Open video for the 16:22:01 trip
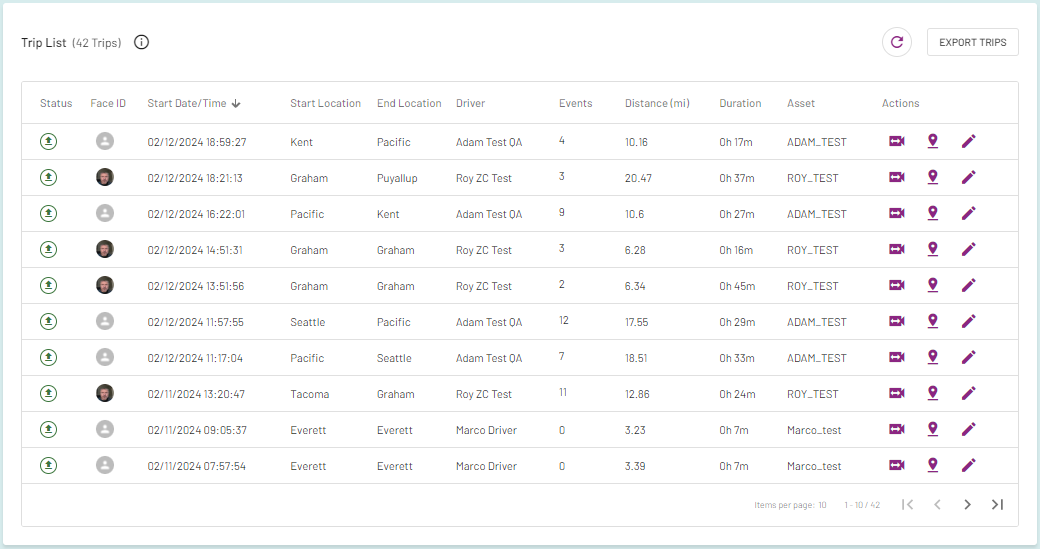The width and height of the screenshot is (1040, 549). [x=897, y=213]
